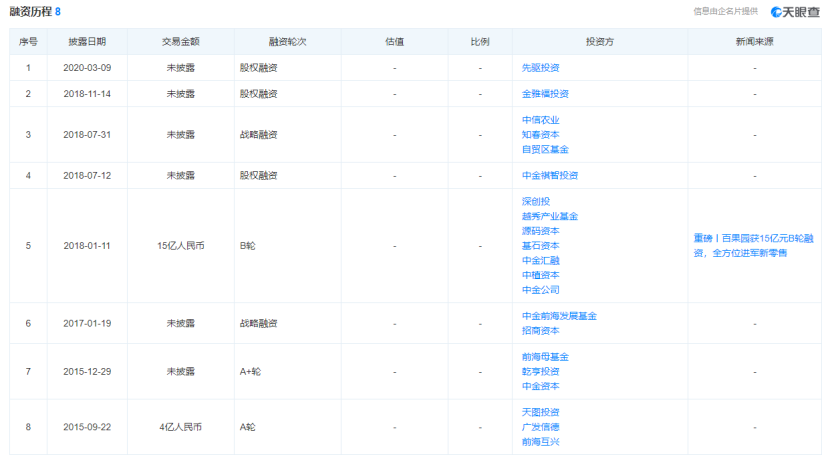
Task: Open investor link 招商资本
Action: click(541, 331)
